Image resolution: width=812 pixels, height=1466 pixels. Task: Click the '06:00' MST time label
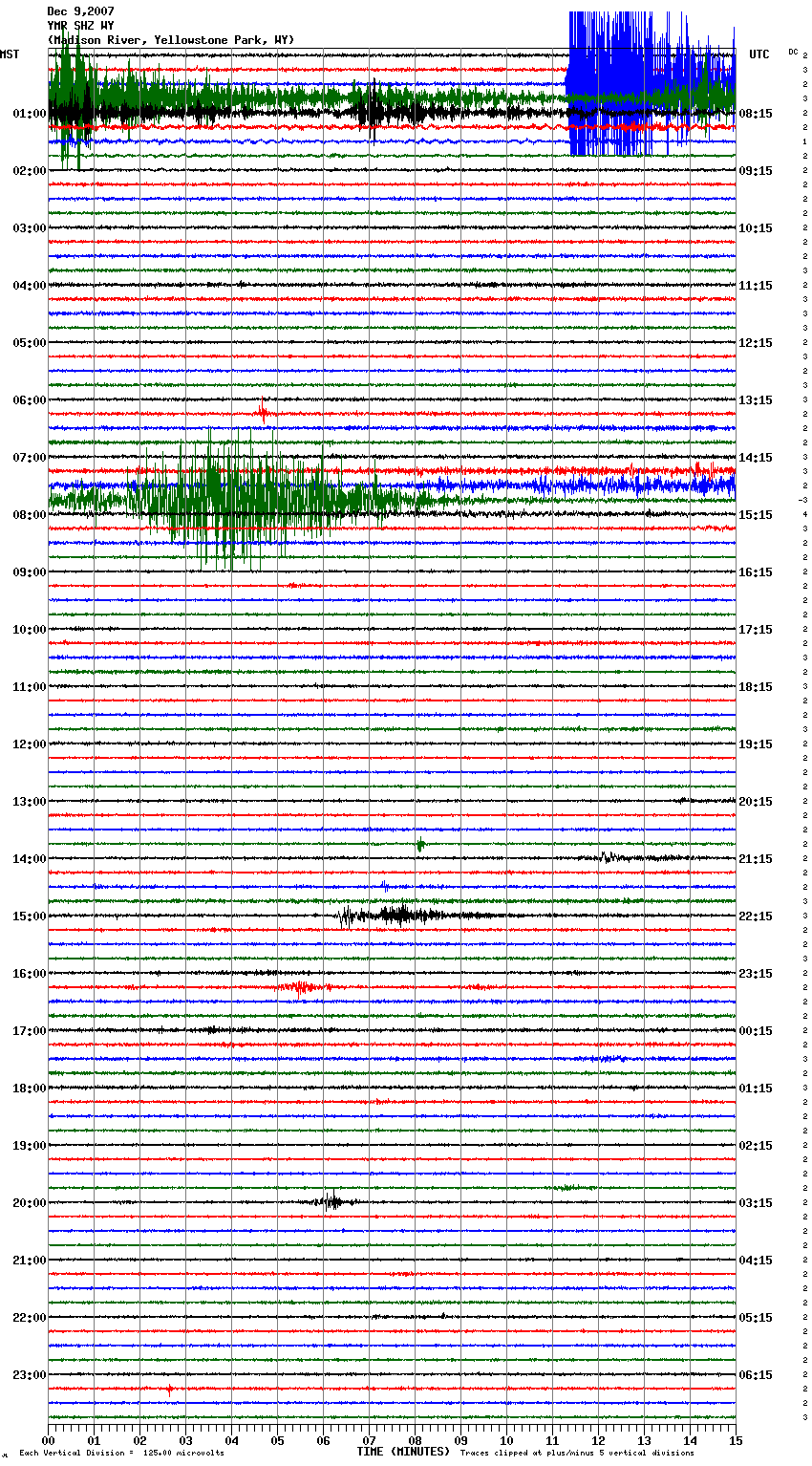coord(30,400)
